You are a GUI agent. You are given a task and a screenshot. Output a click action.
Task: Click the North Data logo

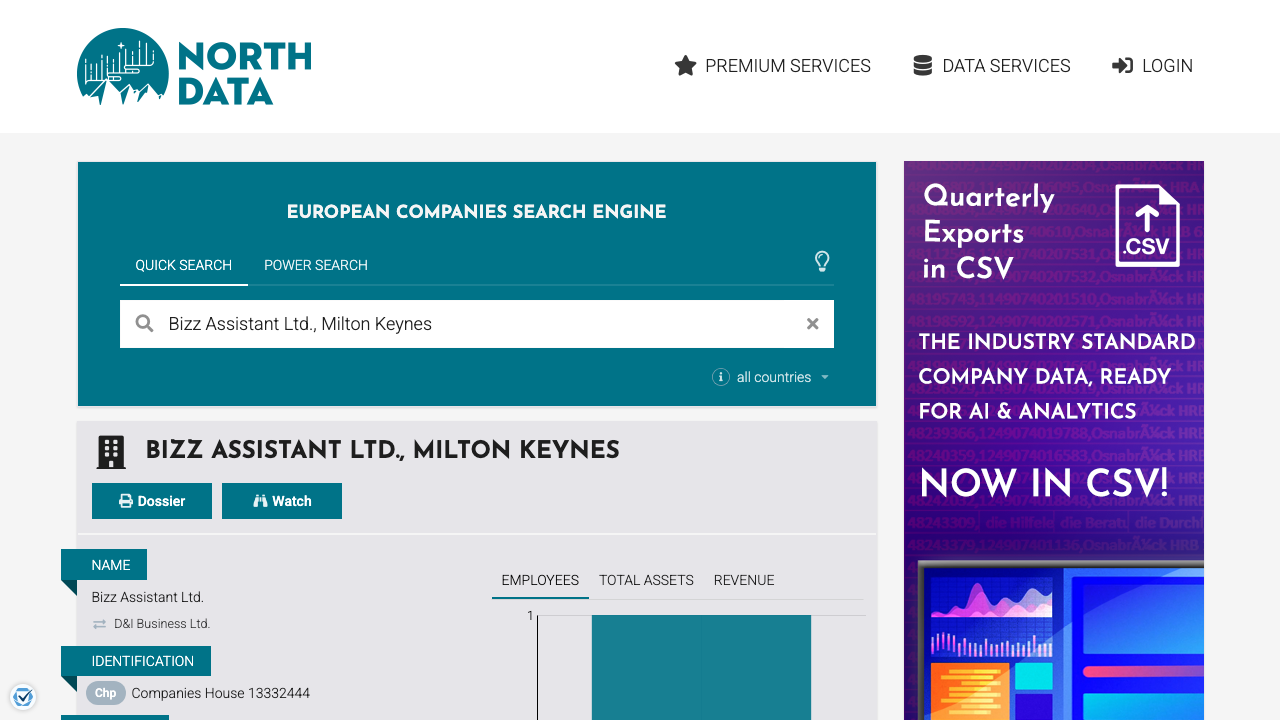[193, 66]
